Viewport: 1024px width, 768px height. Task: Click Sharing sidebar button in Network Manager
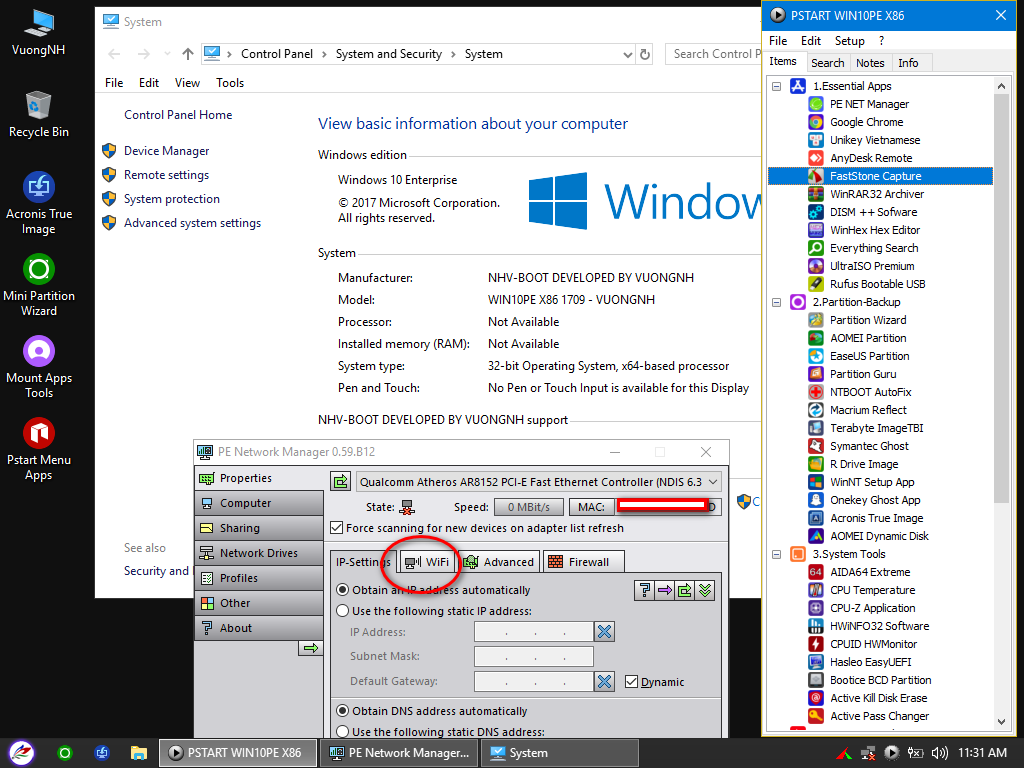pos(259,528)
